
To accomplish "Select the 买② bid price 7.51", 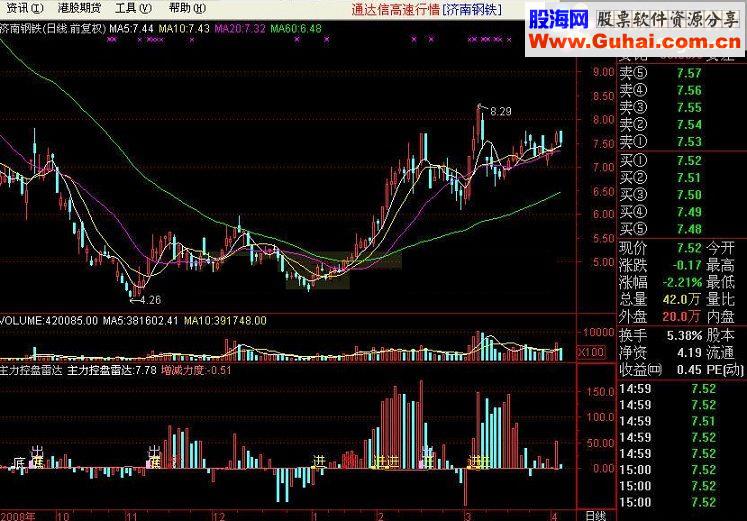I will (689, 178).
